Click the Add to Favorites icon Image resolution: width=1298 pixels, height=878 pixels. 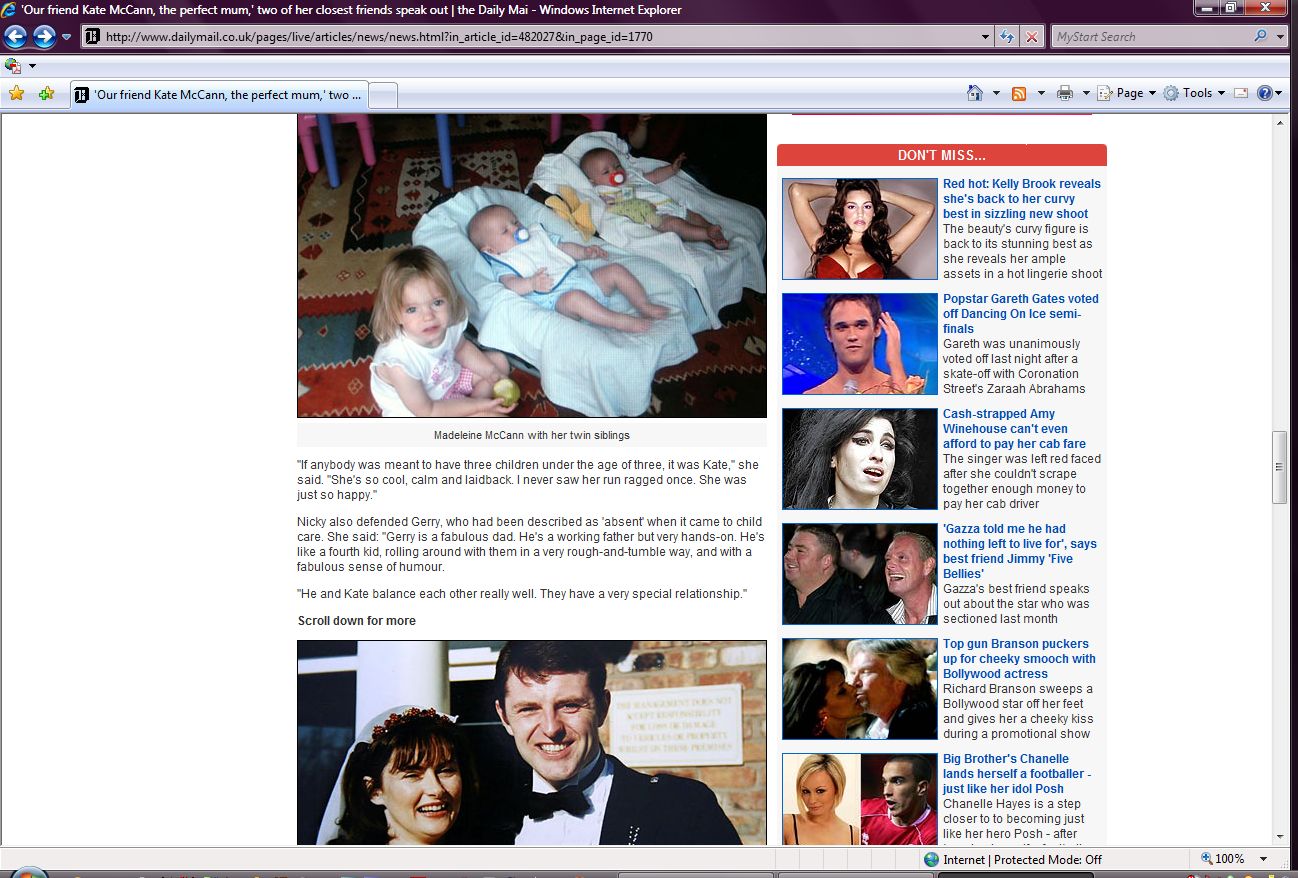[46, 94]
